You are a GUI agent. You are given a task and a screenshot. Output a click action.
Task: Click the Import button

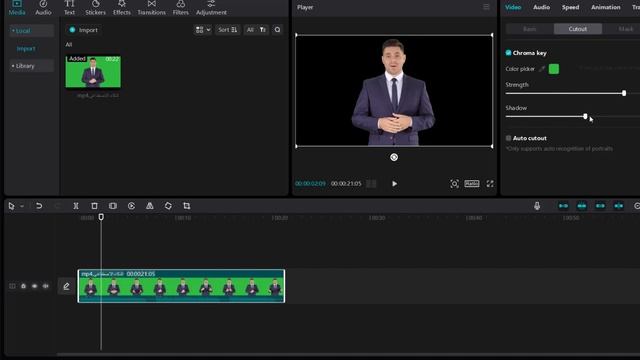pyautogui.click(x=83, y=30)
